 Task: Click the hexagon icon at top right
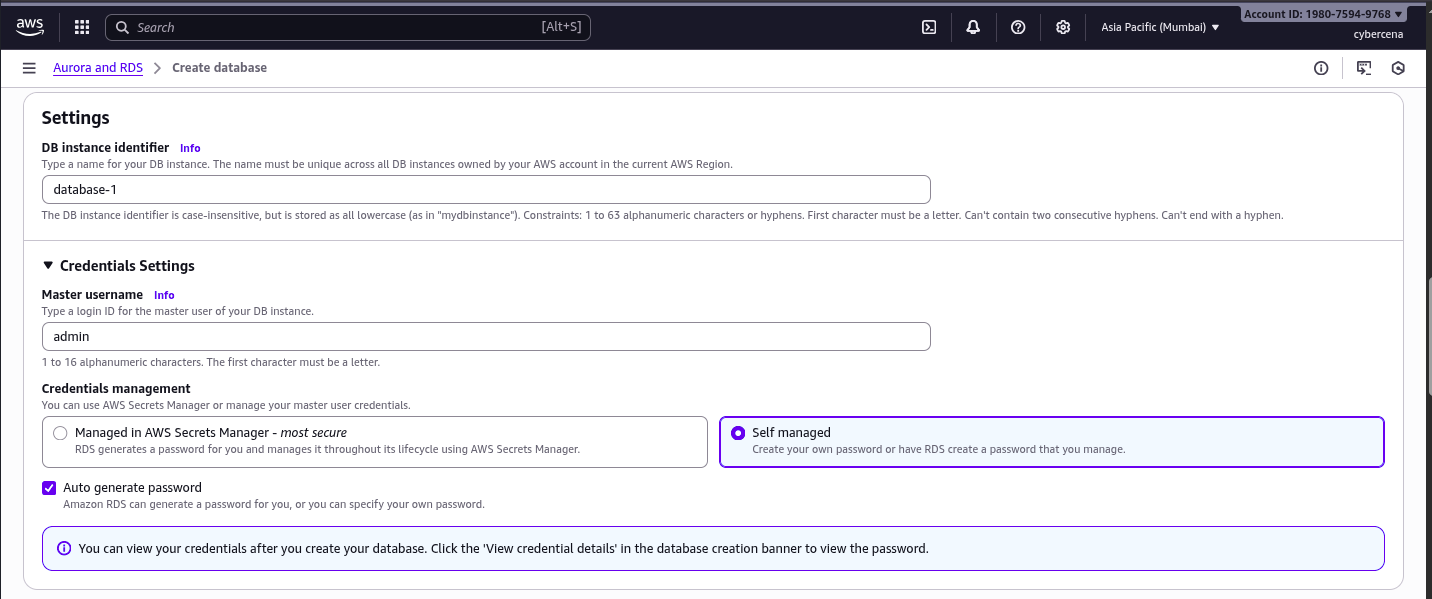pos(1398,68)
